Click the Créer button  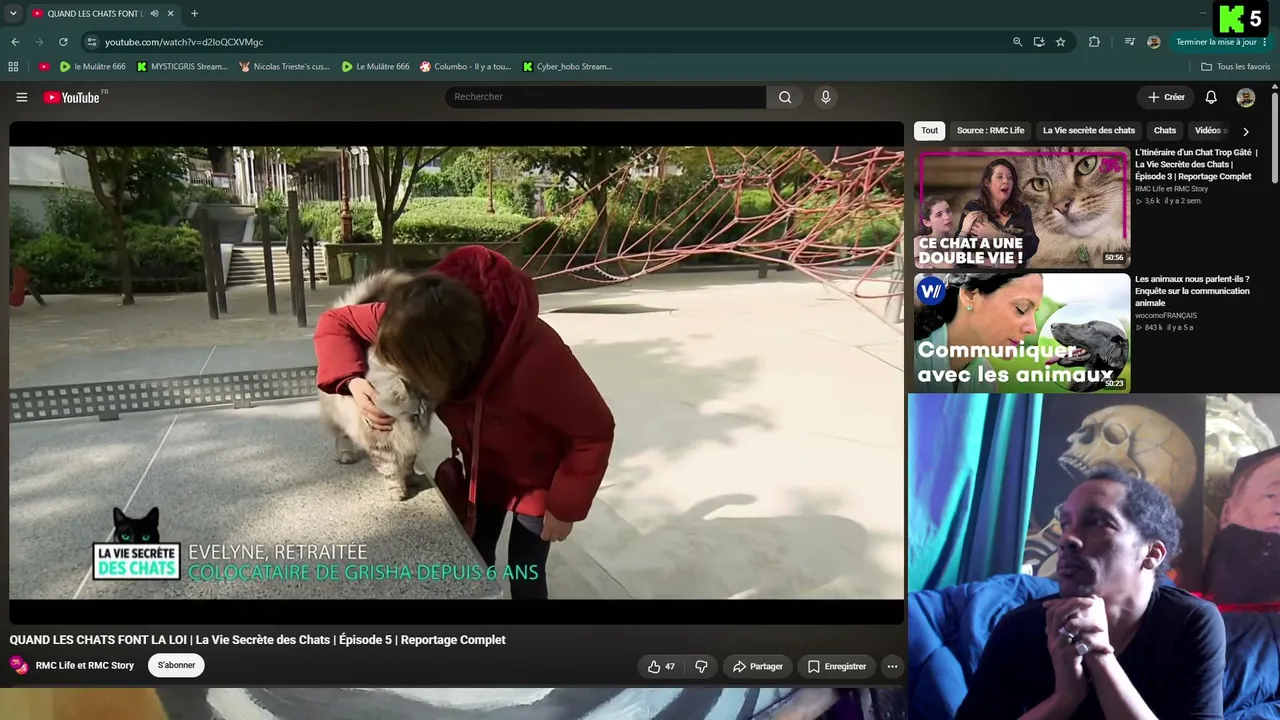pos(1166,97)
